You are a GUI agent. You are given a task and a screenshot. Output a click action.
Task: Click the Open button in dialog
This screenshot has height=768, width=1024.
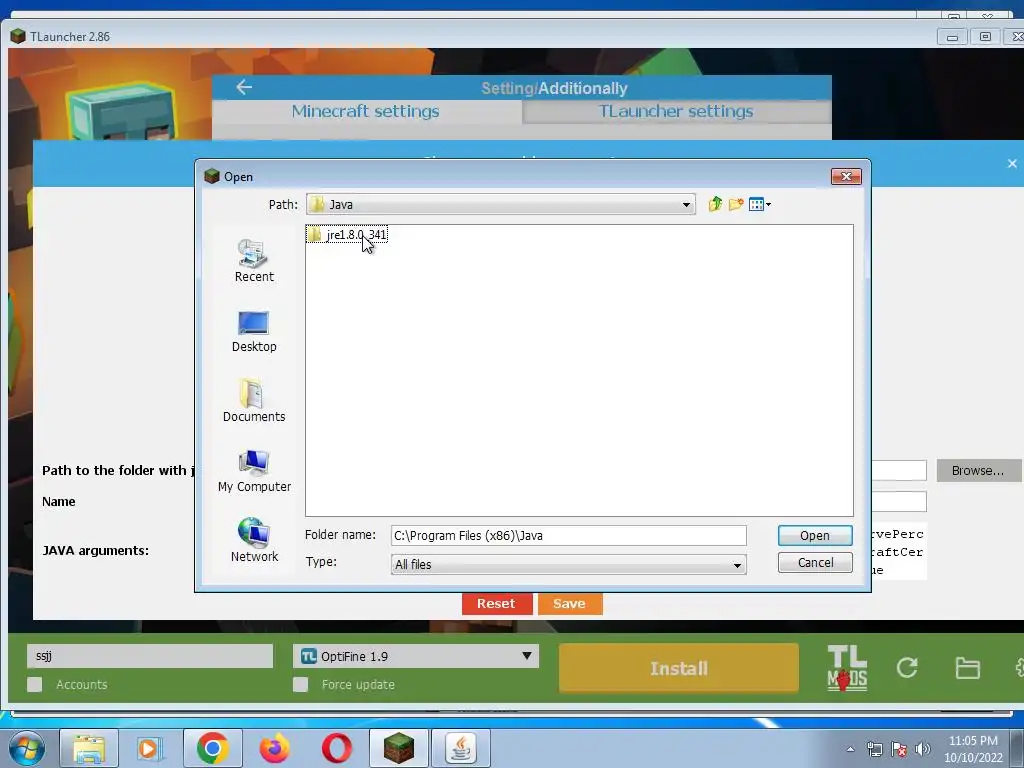(815, 536)
